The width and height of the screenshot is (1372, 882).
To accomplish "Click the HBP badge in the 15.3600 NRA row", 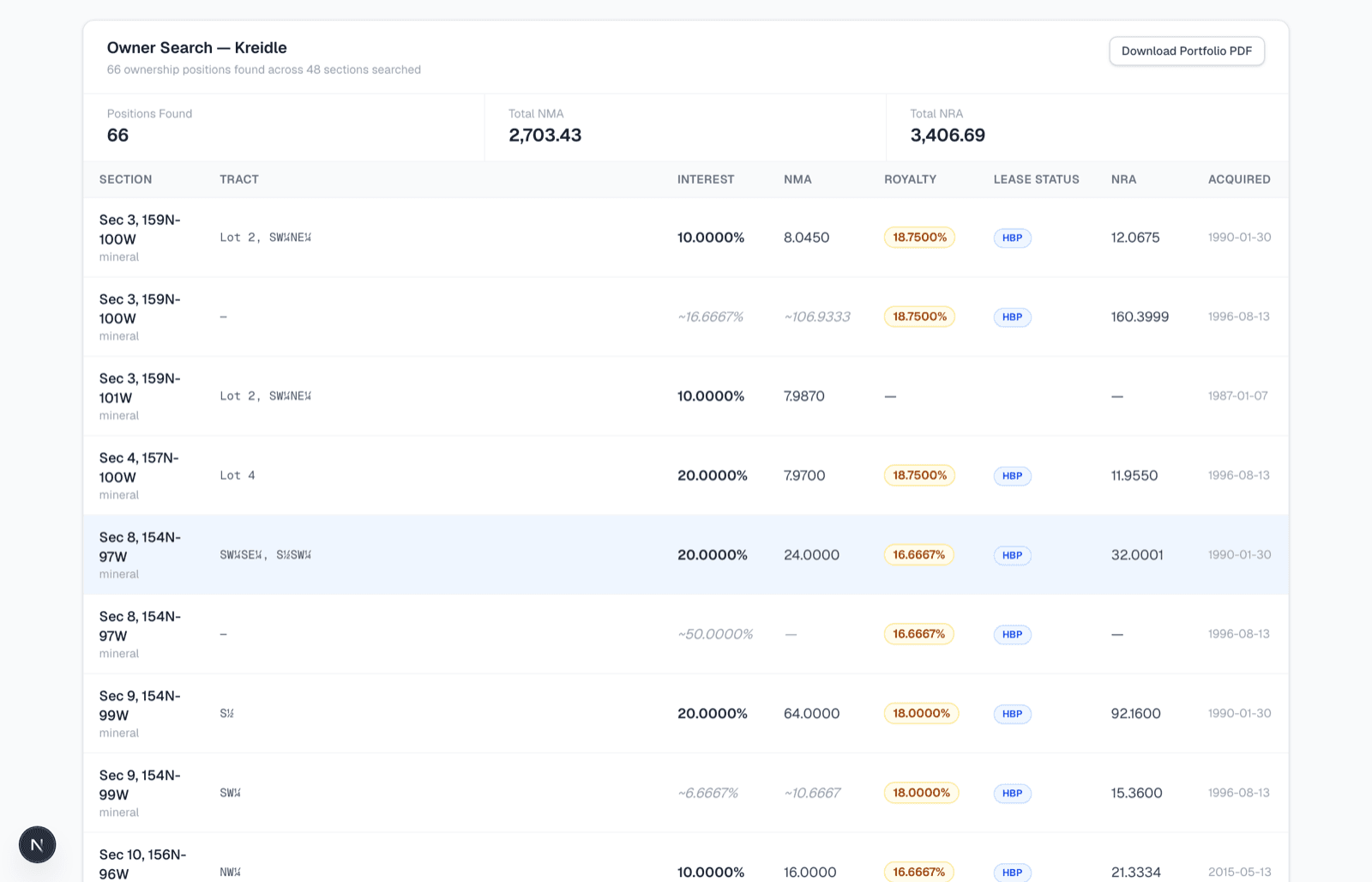I will click(x=1012, y=793).
